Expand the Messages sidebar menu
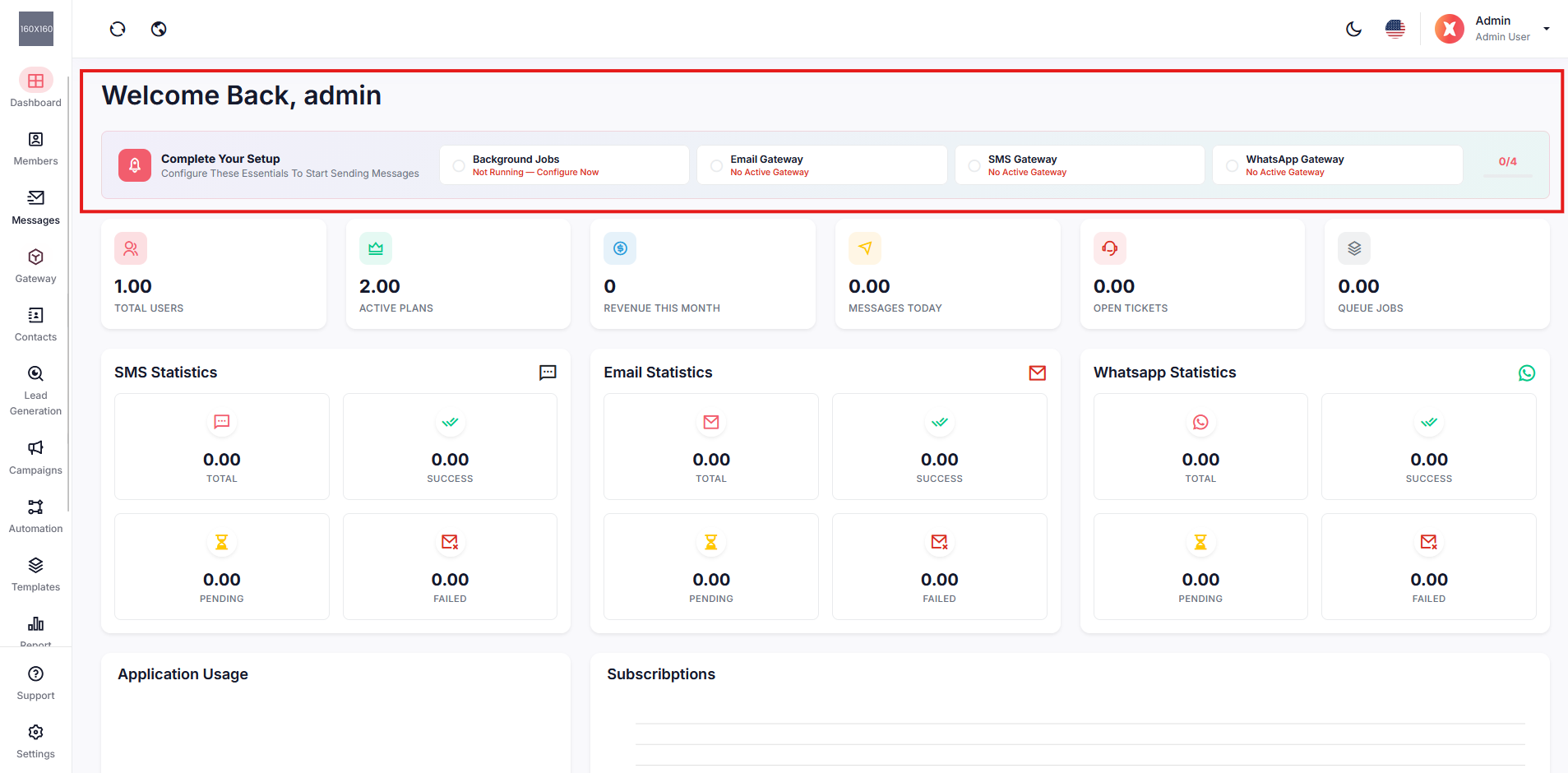The width and height of the screenshot is (1568, 773). 35,207
